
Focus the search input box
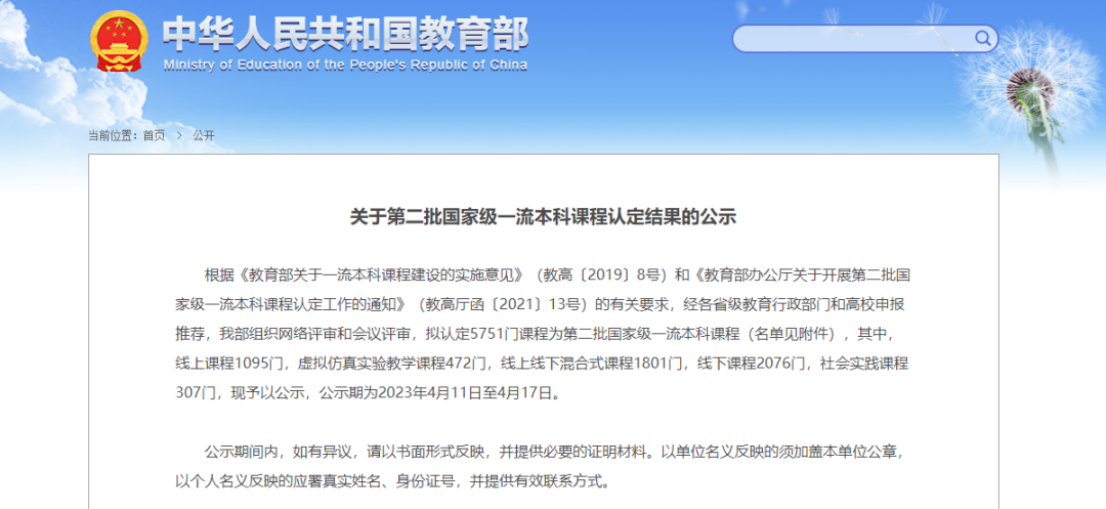(x=853, y=39)
